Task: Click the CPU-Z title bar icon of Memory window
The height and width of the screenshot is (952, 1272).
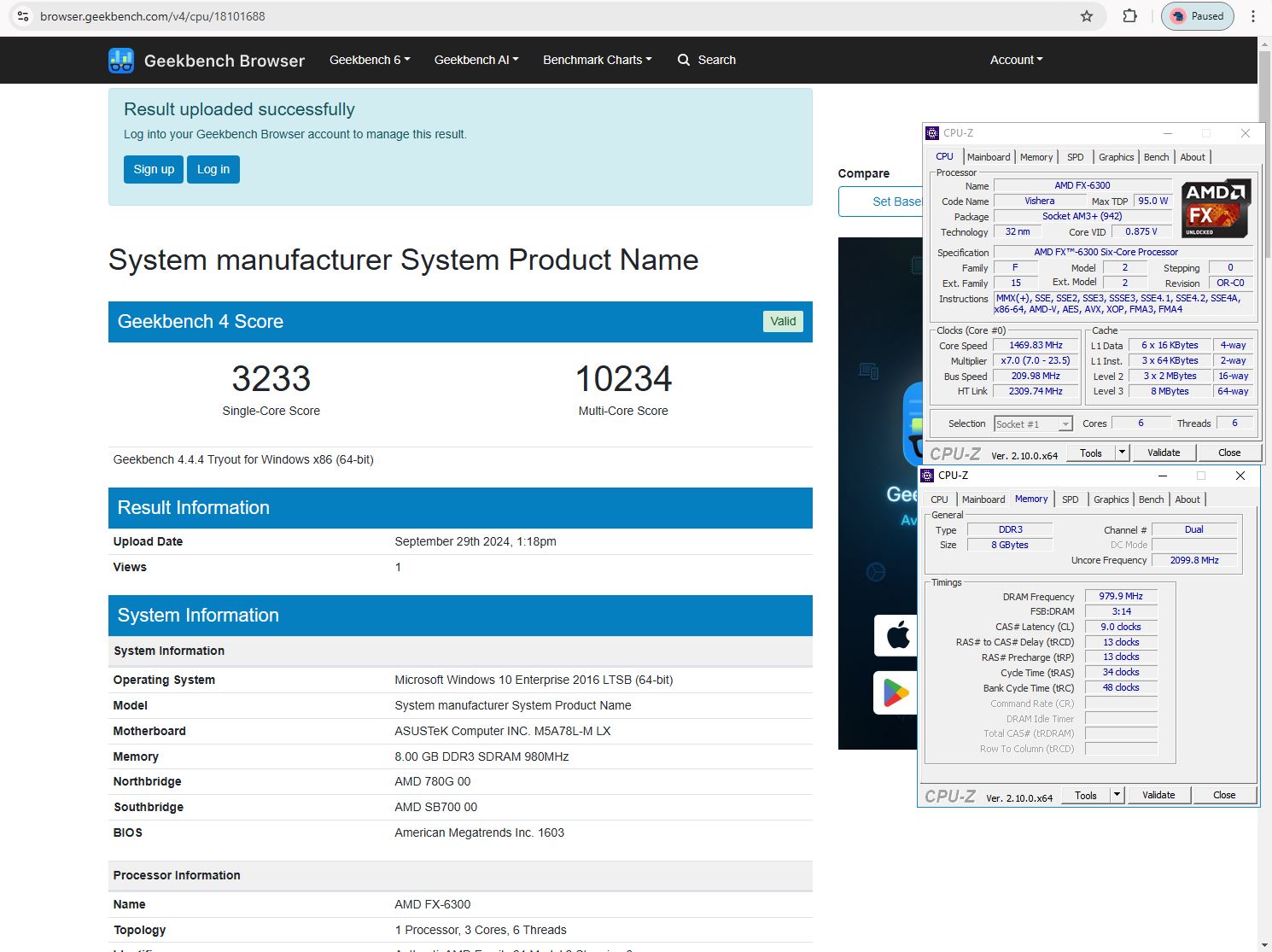Action: tap(927, 476)
